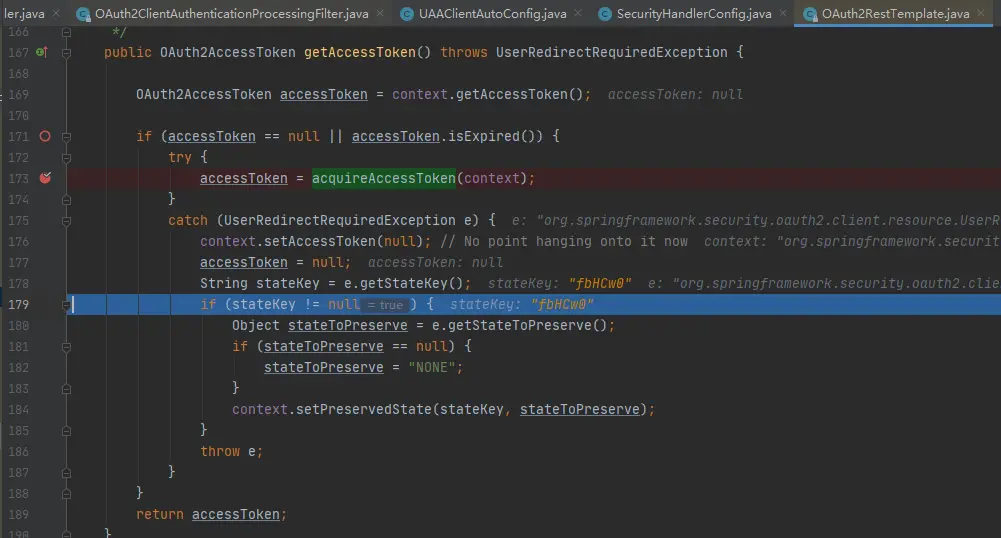Click fold end marker on line 188
This screenshot has width=1001, height=538.
[66, 494]
